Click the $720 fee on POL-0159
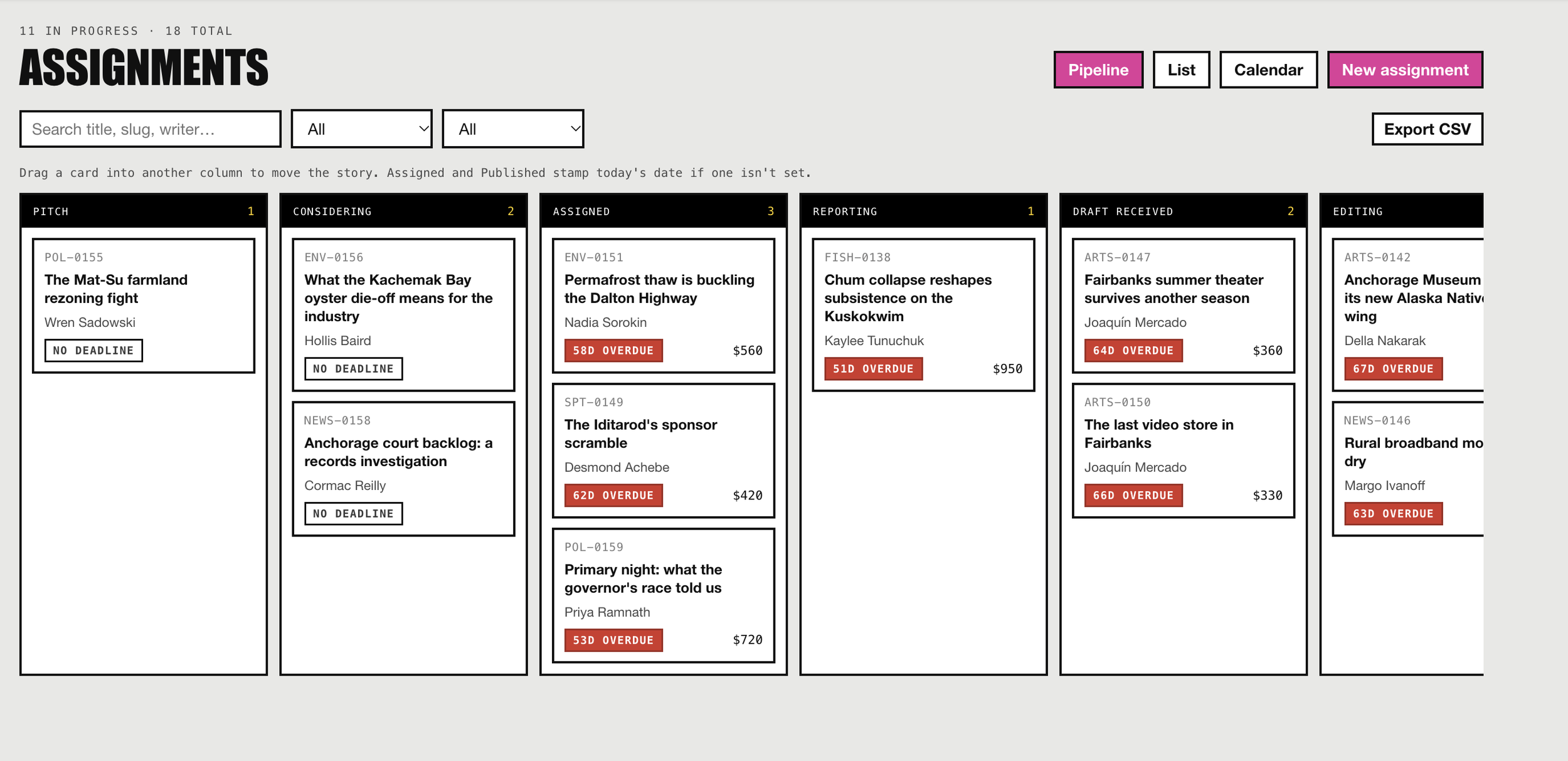Screen dimensions: 1568x761 [748, 640]
